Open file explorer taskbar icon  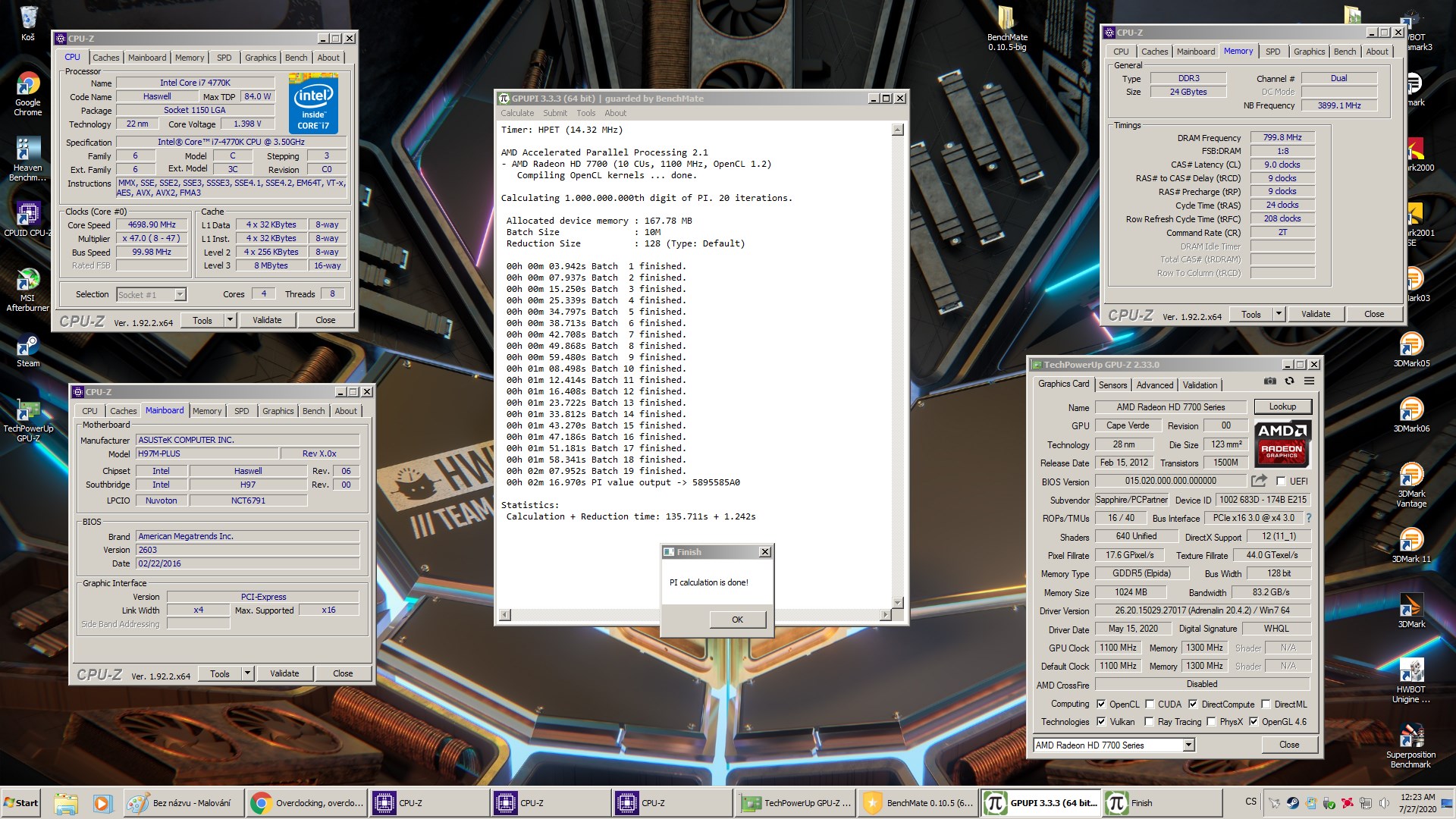(x=66, y=803)
